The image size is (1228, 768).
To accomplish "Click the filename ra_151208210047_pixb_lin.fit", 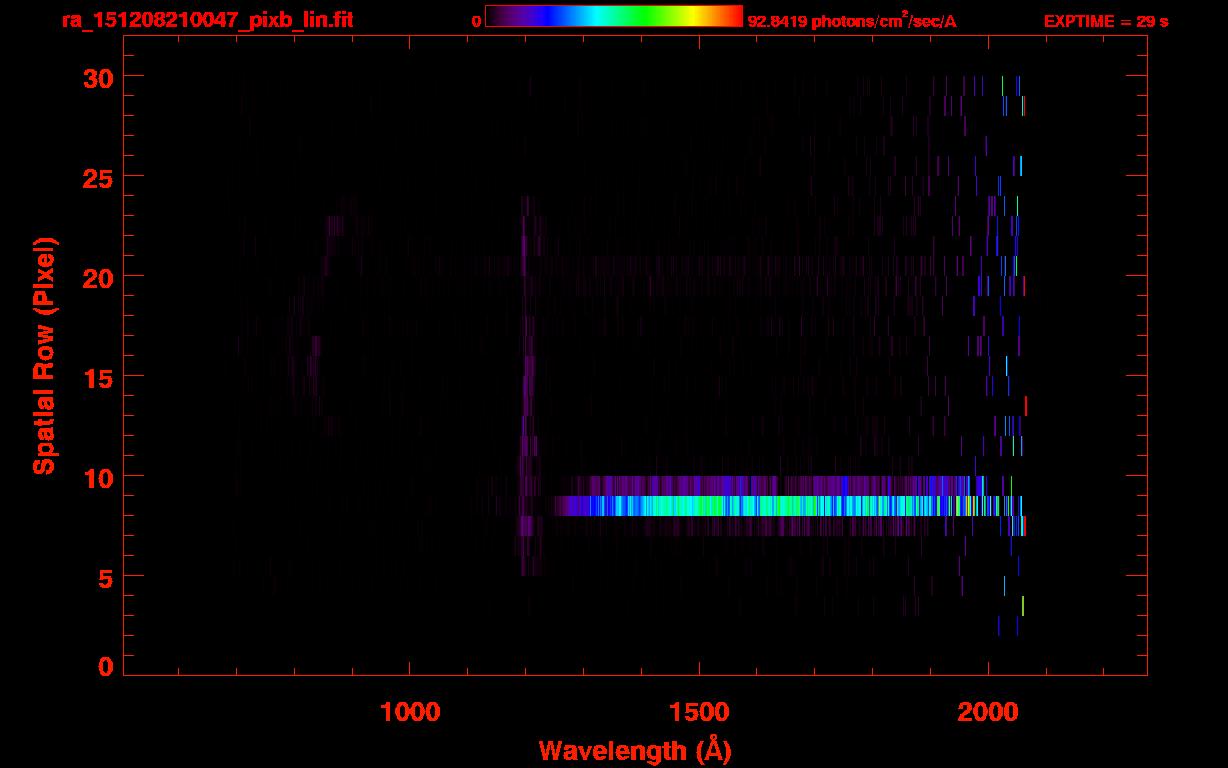I will point(206,20).
